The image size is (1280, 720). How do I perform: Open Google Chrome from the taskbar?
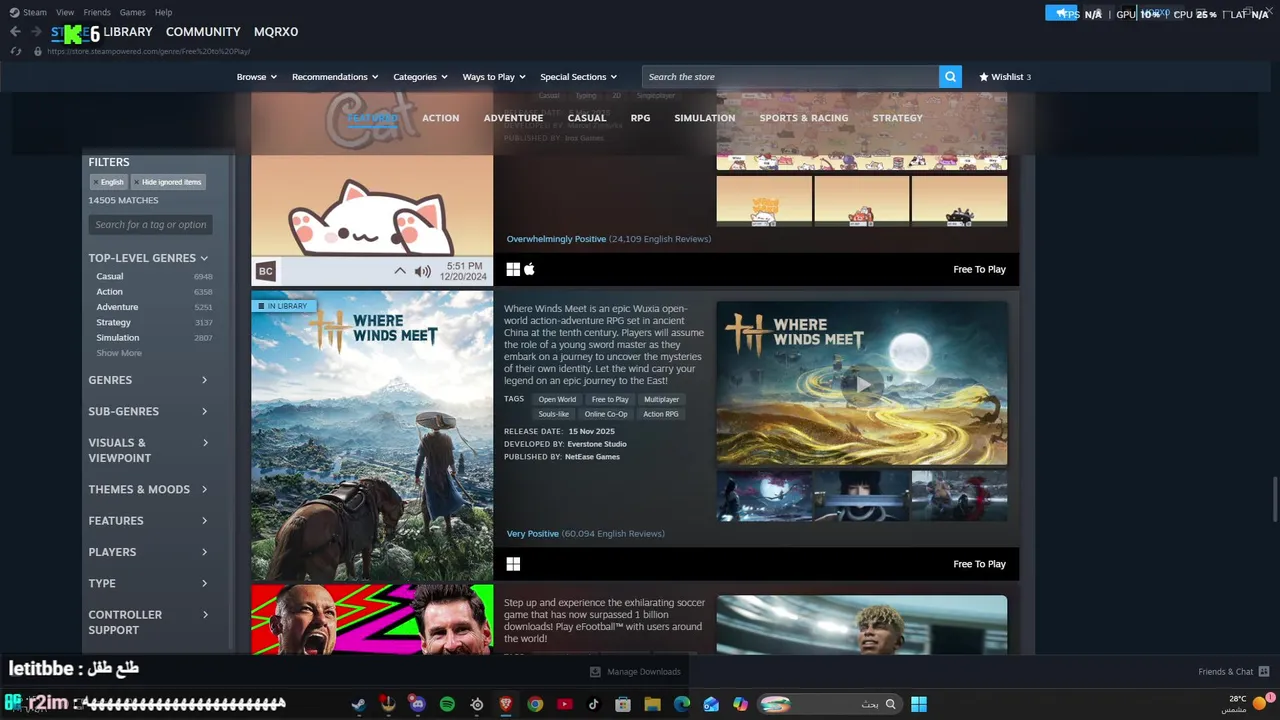point(535,704)
